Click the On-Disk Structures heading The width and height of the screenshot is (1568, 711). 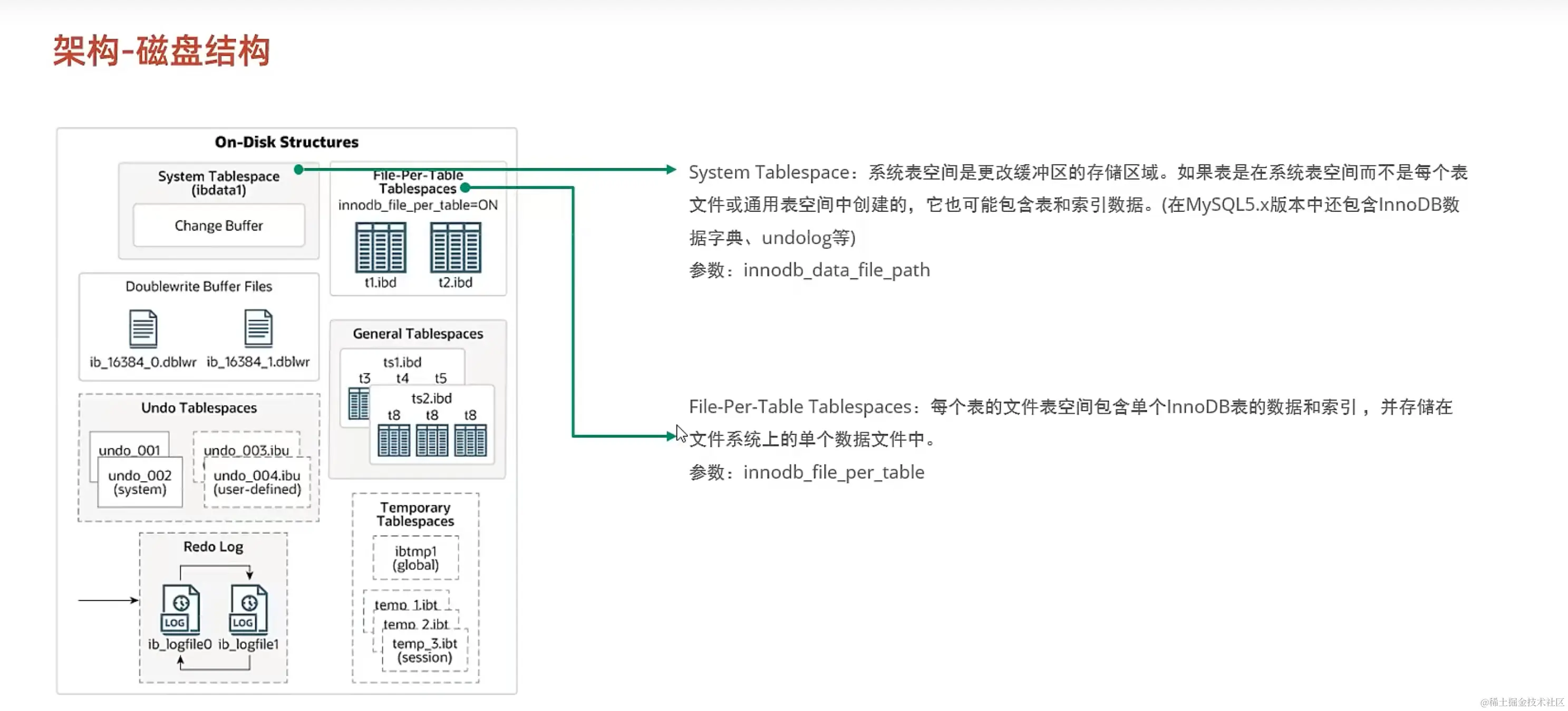[286, 142]
